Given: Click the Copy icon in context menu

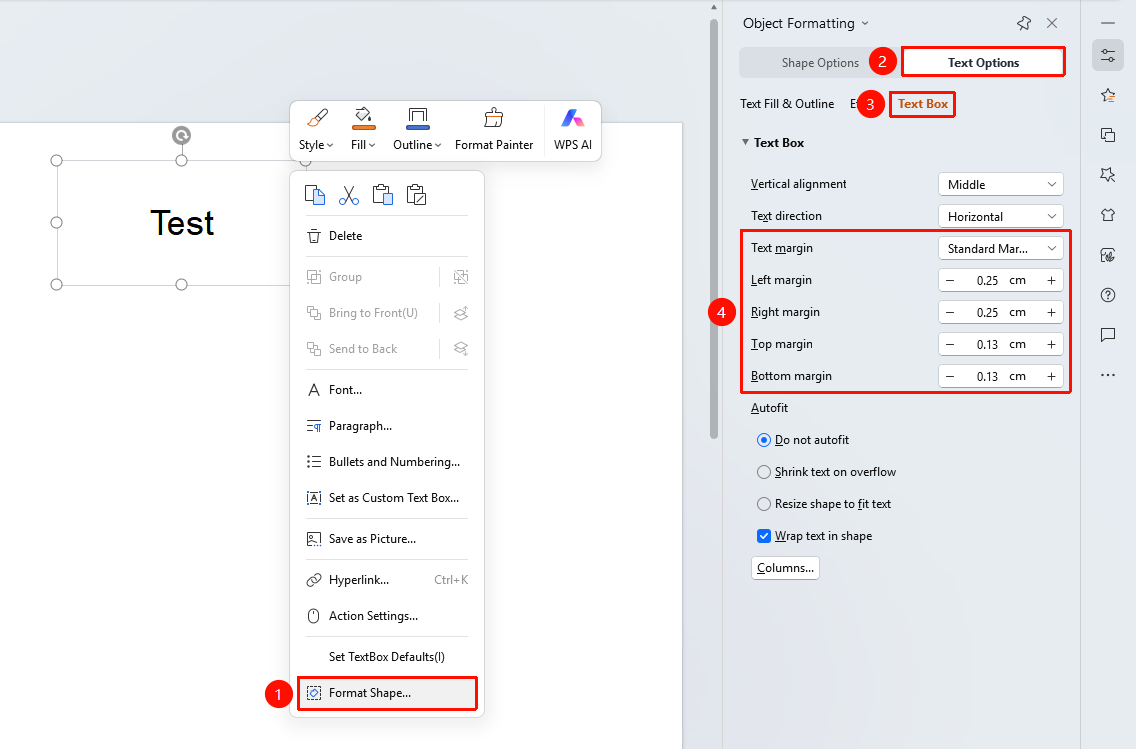Looking at the screenshot, I should click(314, 195).
